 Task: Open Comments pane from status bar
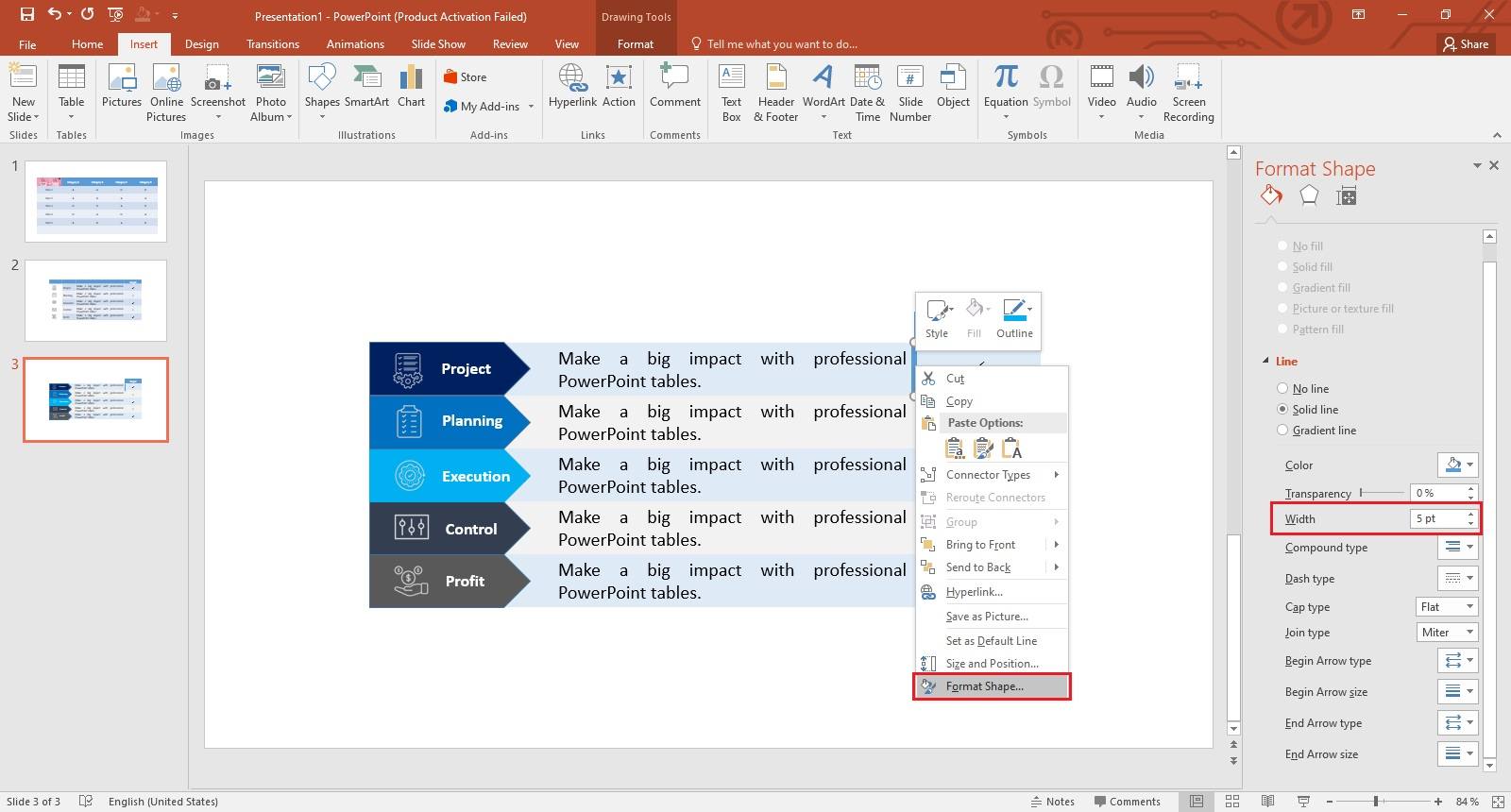(x=1127, y=801)
